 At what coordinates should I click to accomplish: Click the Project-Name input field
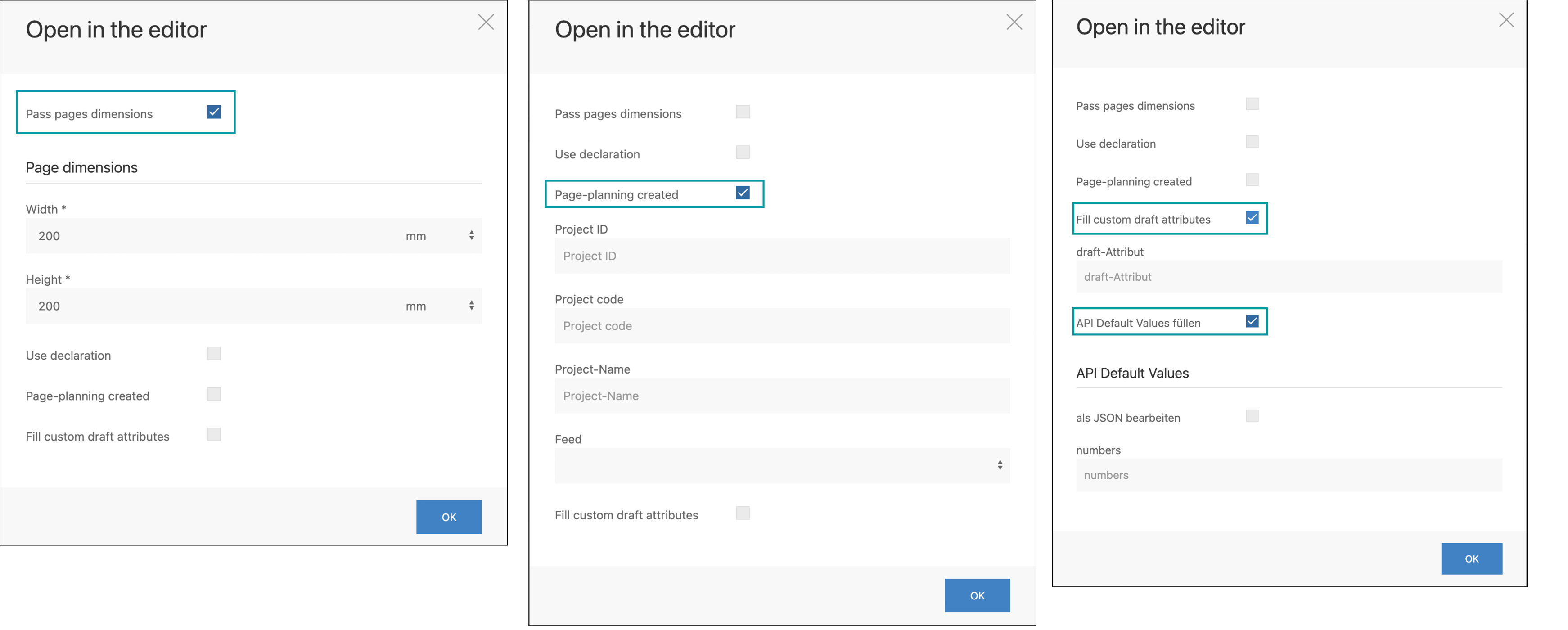click(782, 396)
